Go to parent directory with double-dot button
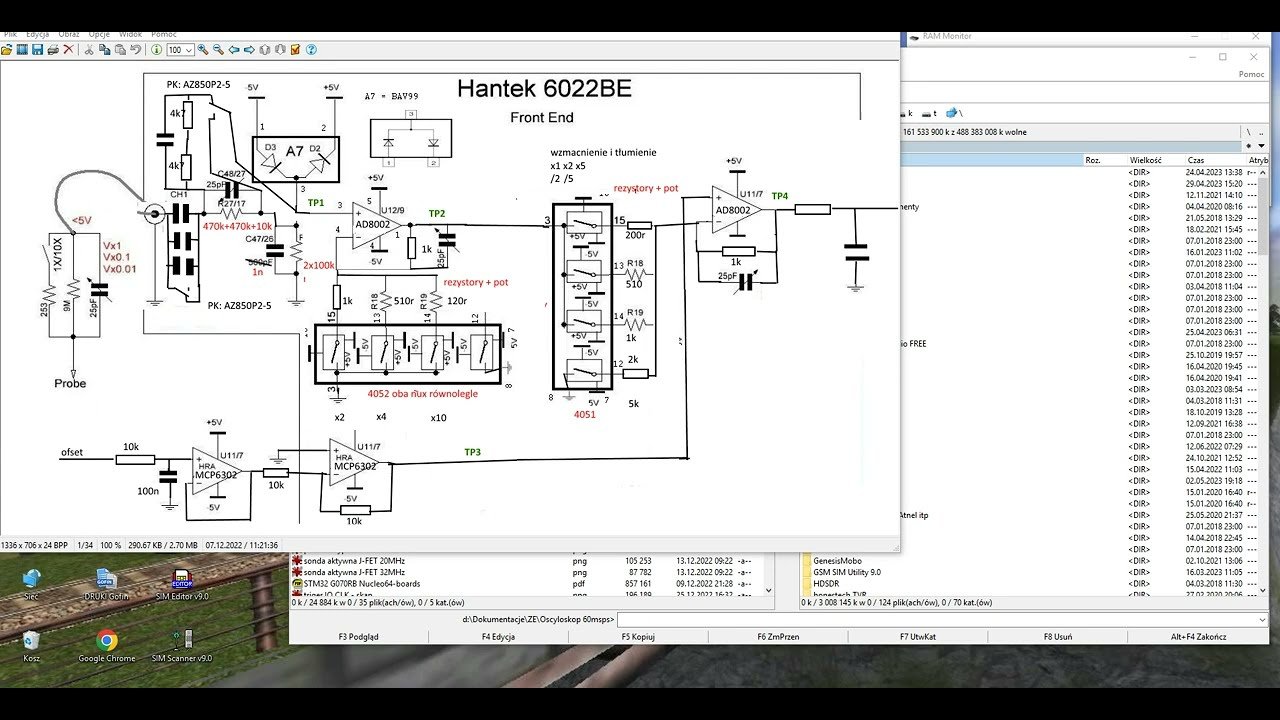Viewport: 1280px width, 720px height. pyautogui.click(x=1261, y=132)
